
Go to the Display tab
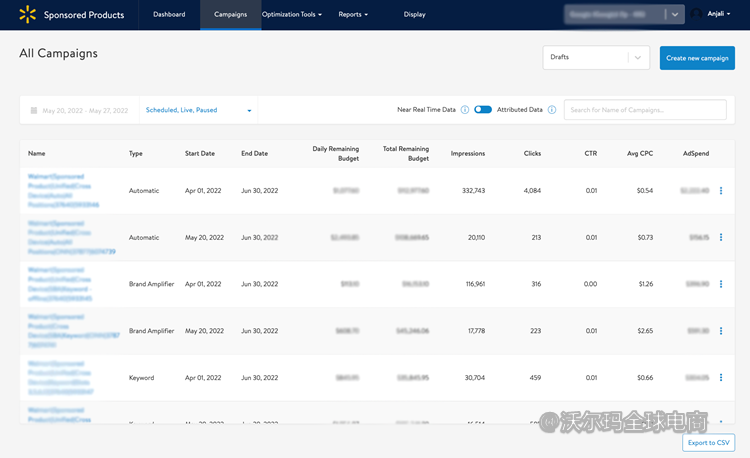414,15
